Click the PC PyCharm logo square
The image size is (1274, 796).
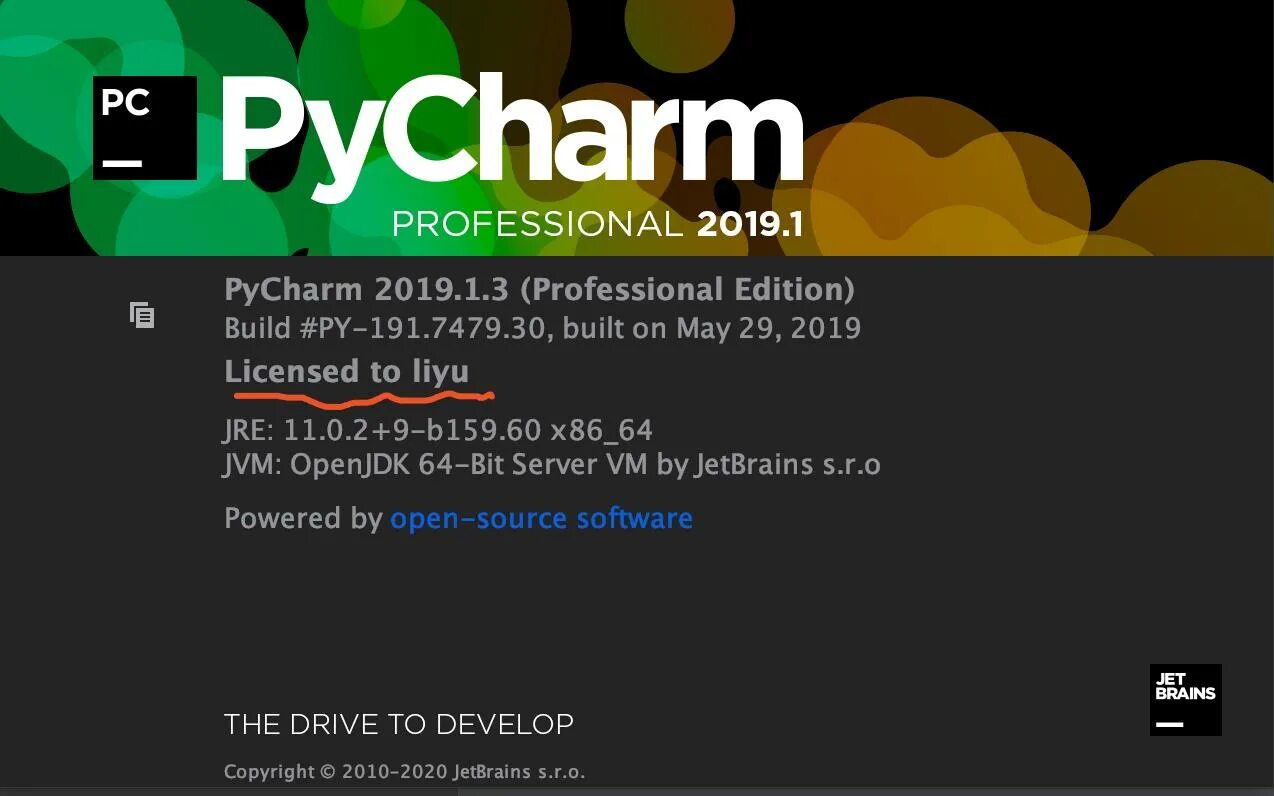pos(145,129)
